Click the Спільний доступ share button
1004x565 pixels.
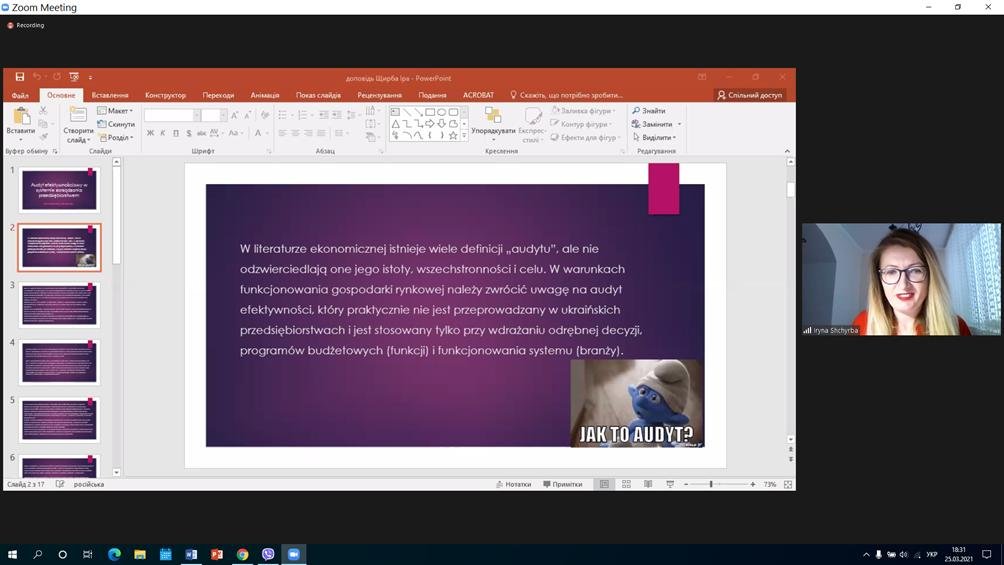pos(750,95)
